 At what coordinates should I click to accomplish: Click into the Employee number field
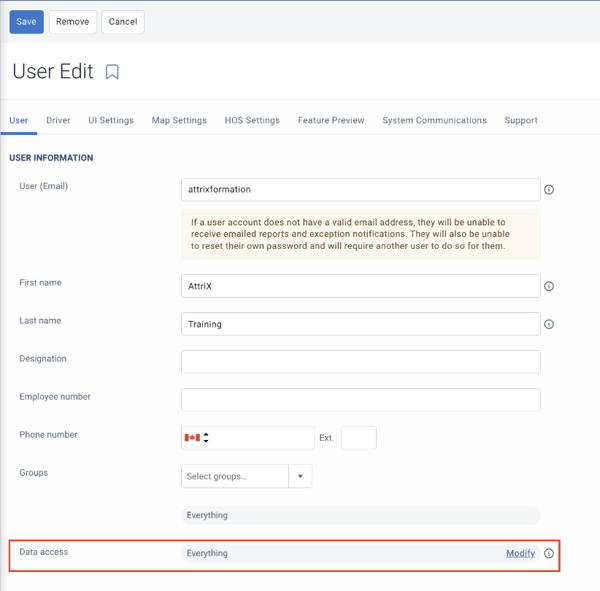(361, 400)
